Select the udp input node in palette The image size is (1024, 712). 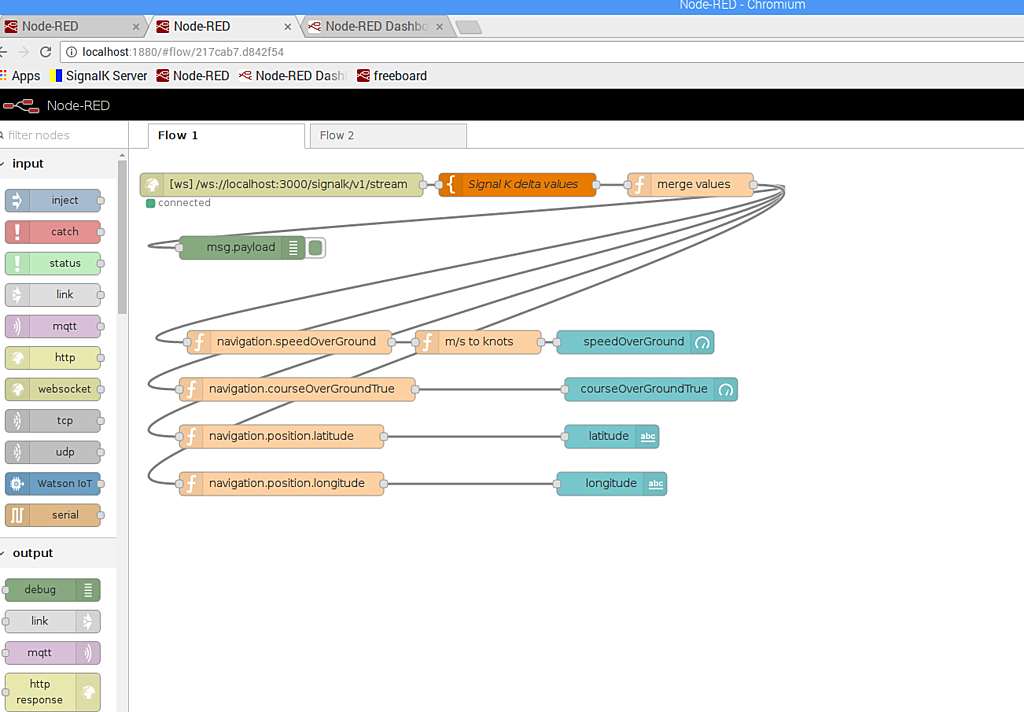click(53, 452)
